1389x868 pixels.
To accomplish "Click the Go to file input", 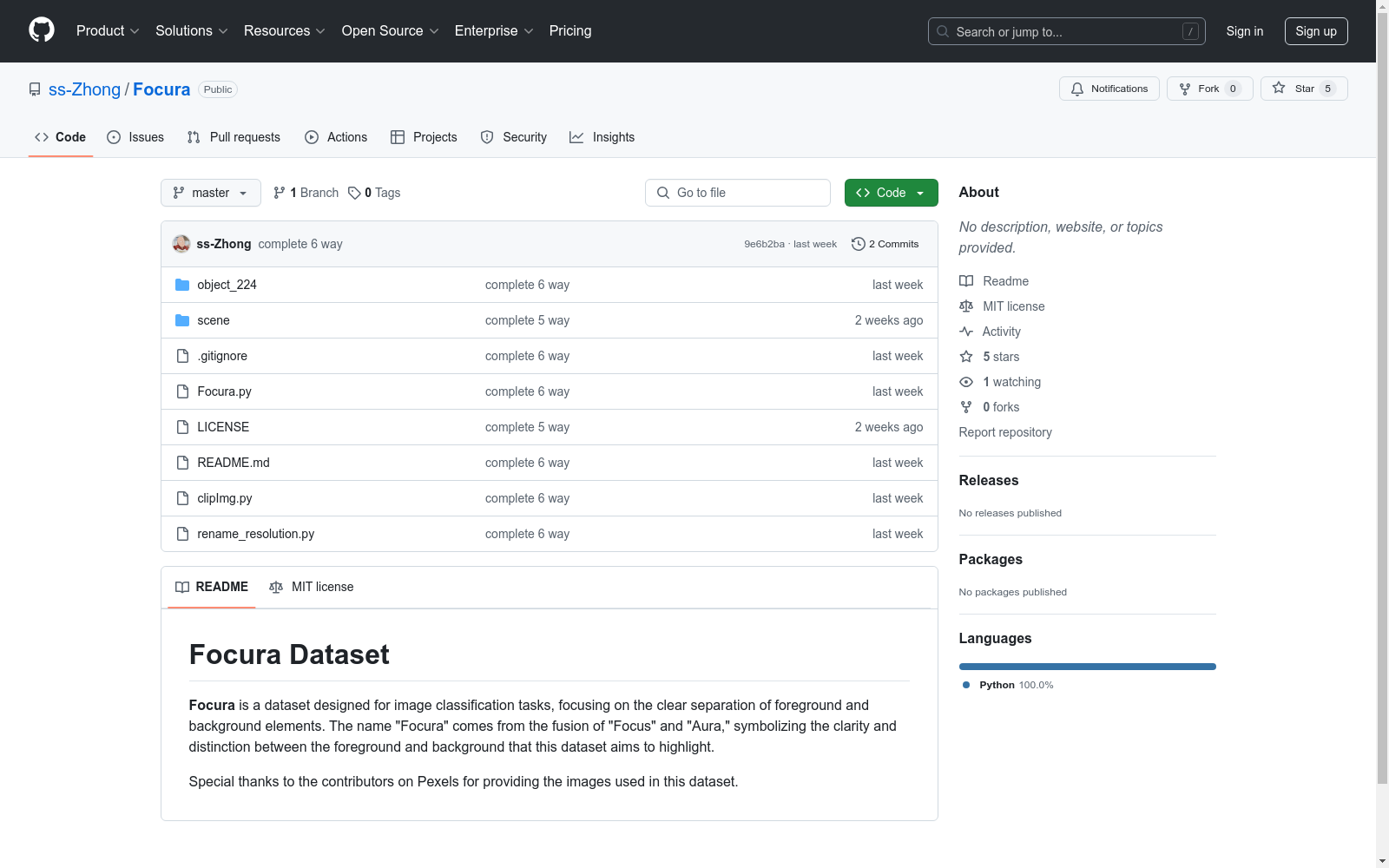I will [x=738, y=193].
